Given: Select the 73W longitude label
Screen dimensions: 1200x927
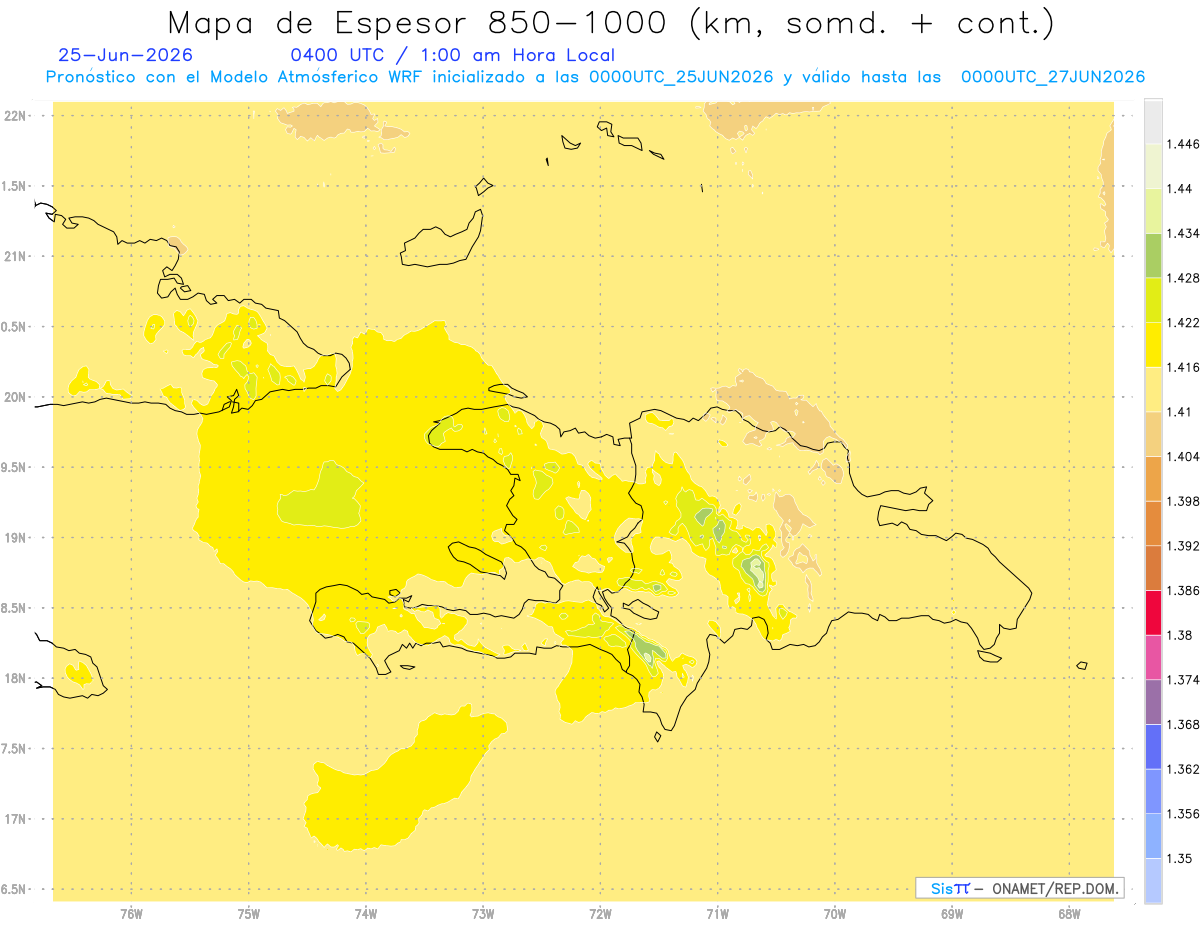Looking at the screenshot, I should click(x=483, y=913).
